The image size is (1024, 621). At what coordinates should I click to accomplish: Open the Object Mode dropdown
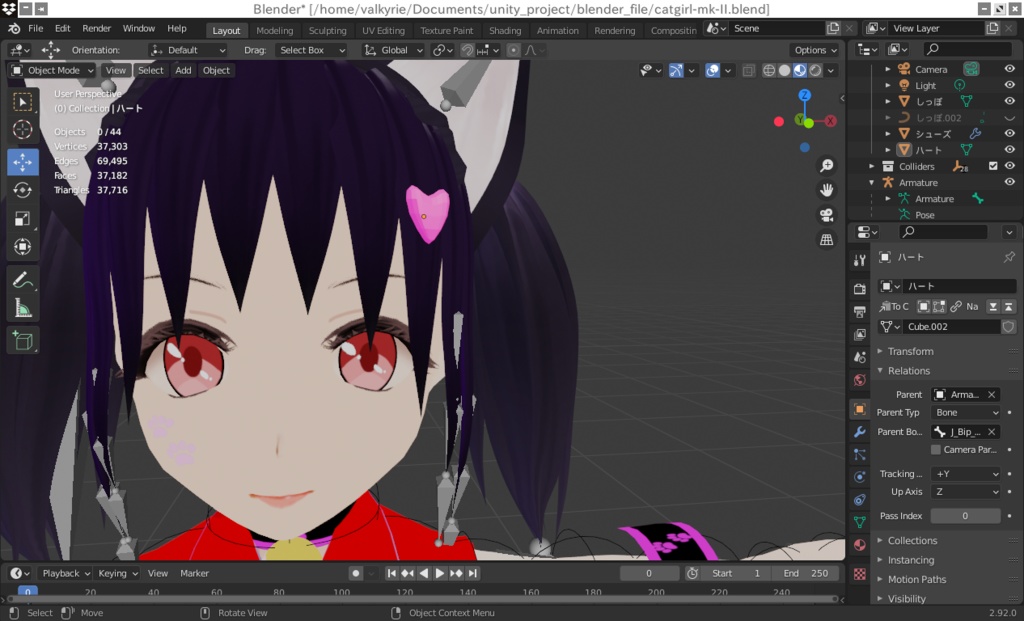point(53,71)
